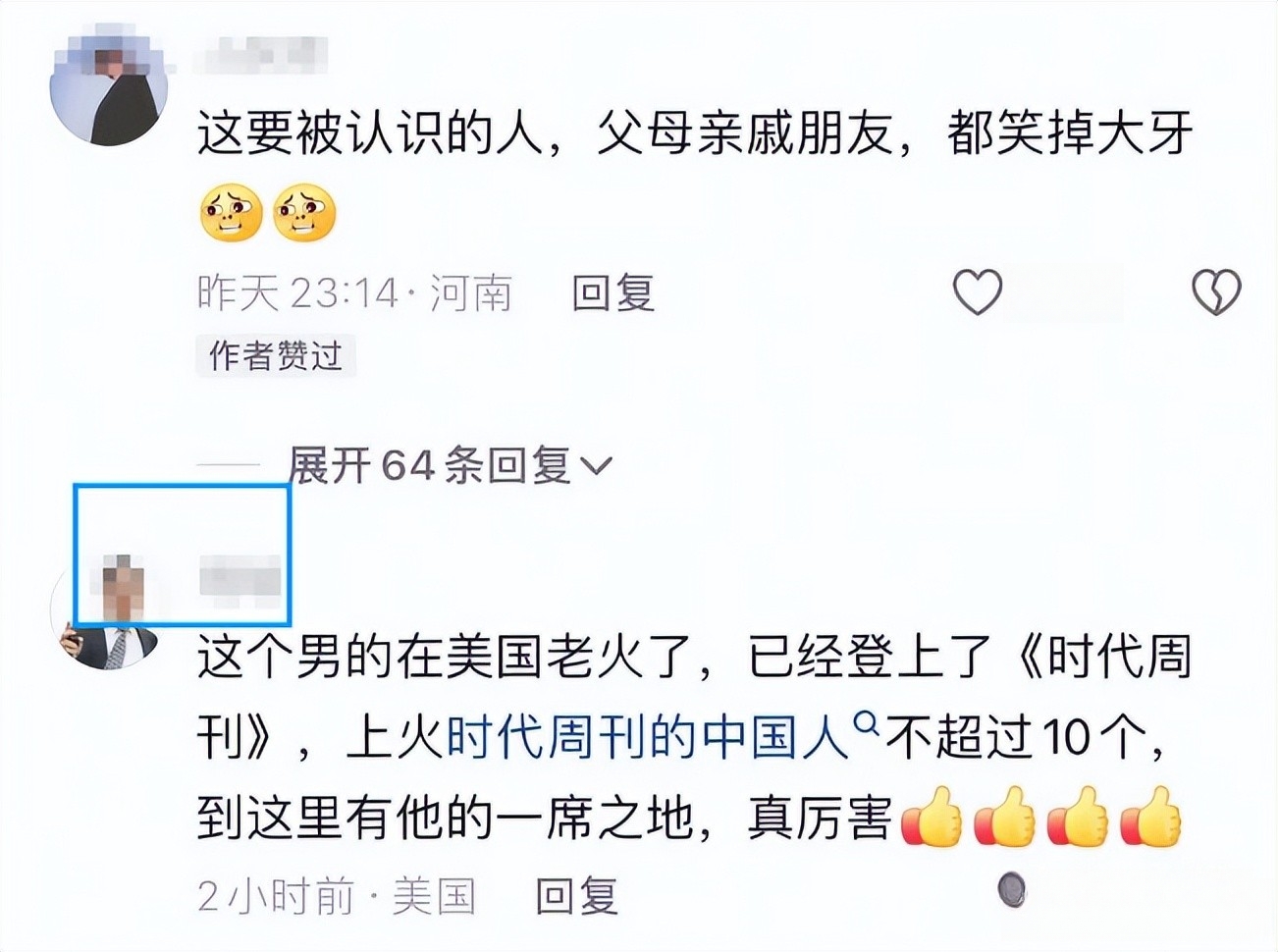Tap the first thumbs-up emoji
The image size is (1278, 952).
932,817
